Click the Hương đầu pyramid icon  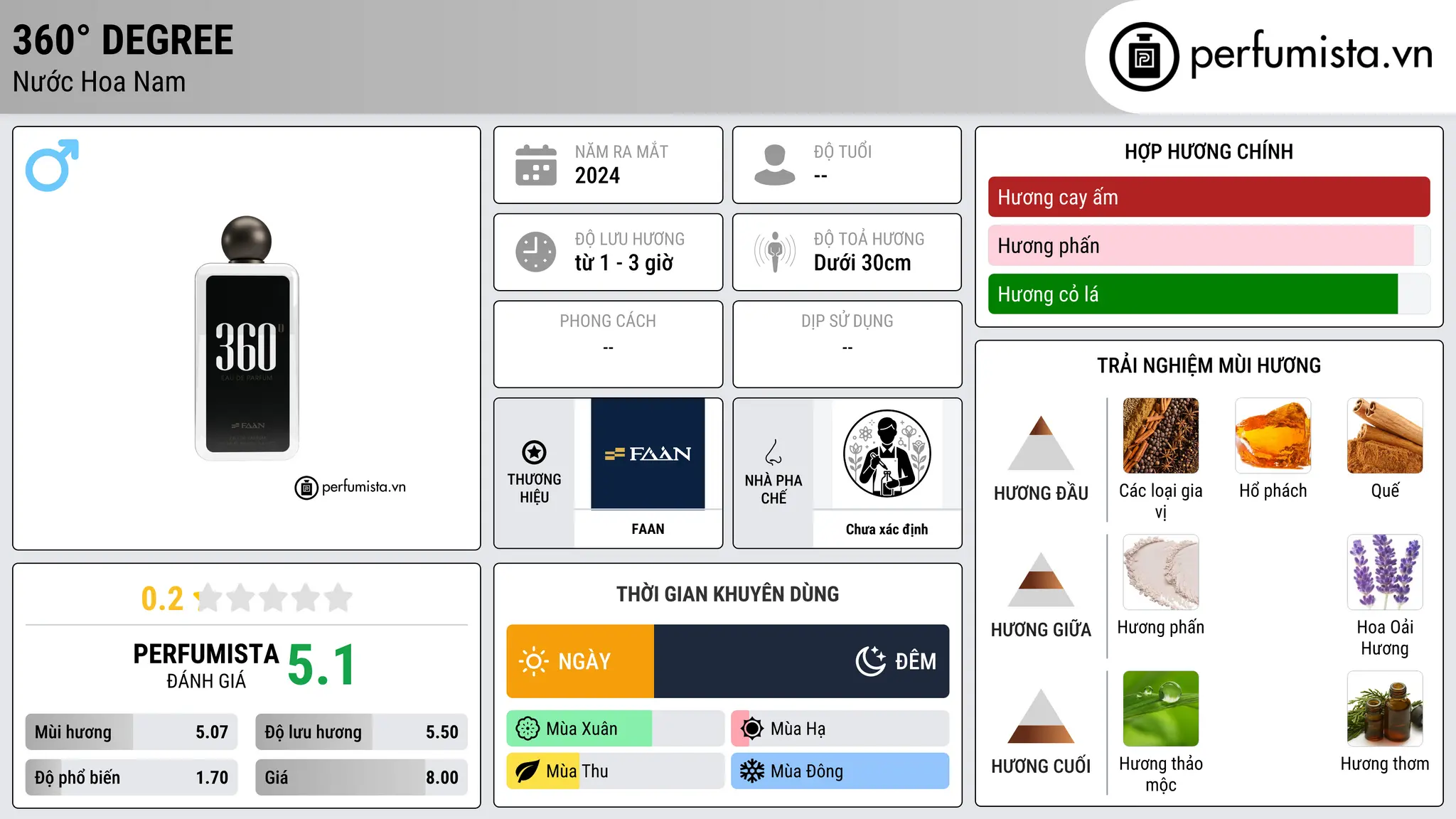[x=1041, y=443]
